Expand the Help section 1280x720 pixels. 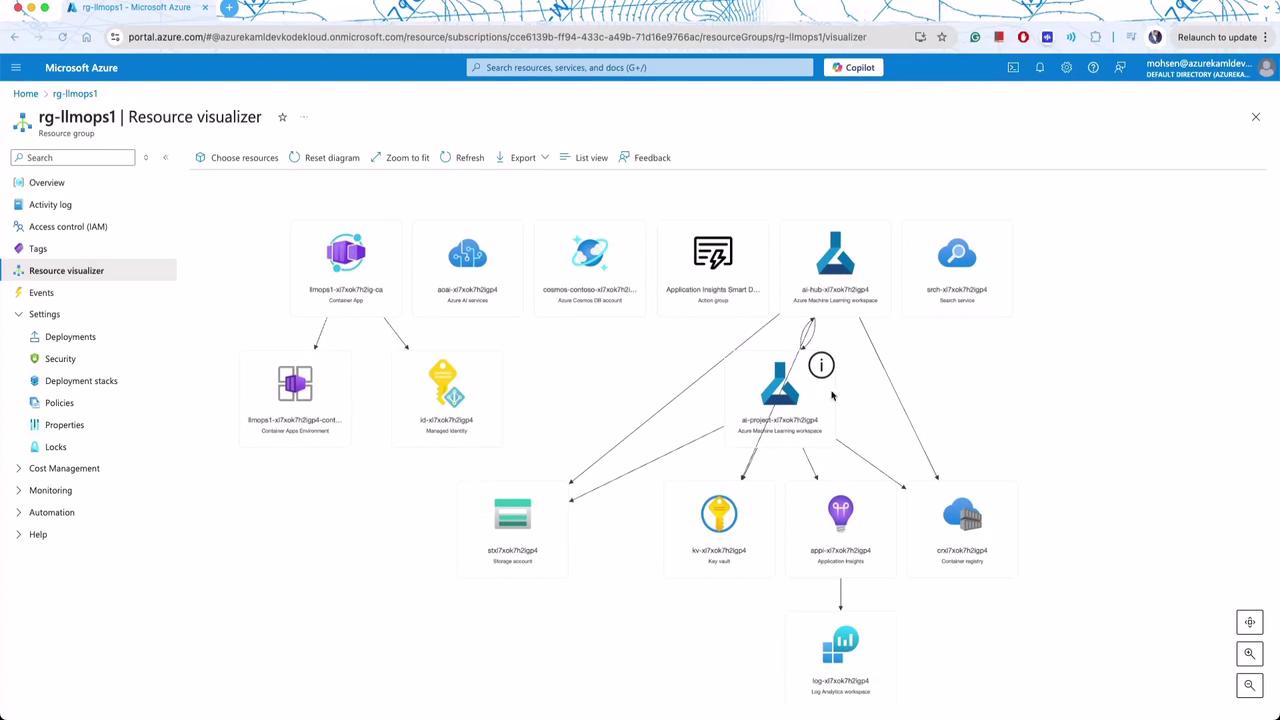(x=18, y=534)
